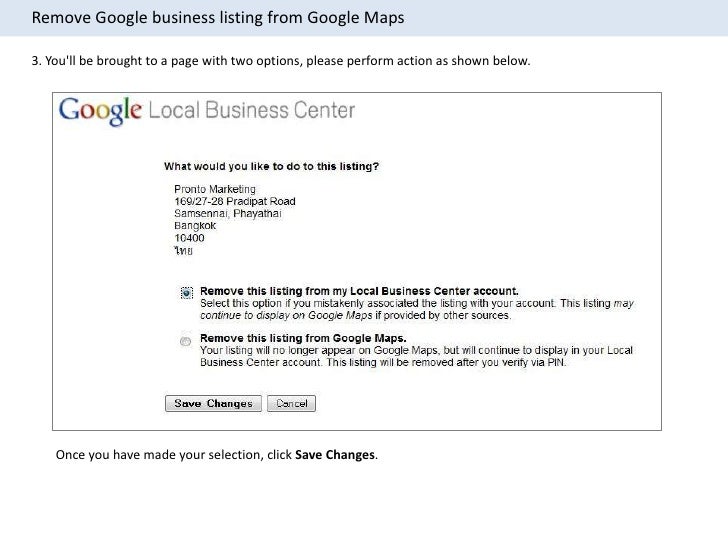Viewport: 728px width, 546px height.
Task: Click the Local Business Center heading text
Action: 252,110
